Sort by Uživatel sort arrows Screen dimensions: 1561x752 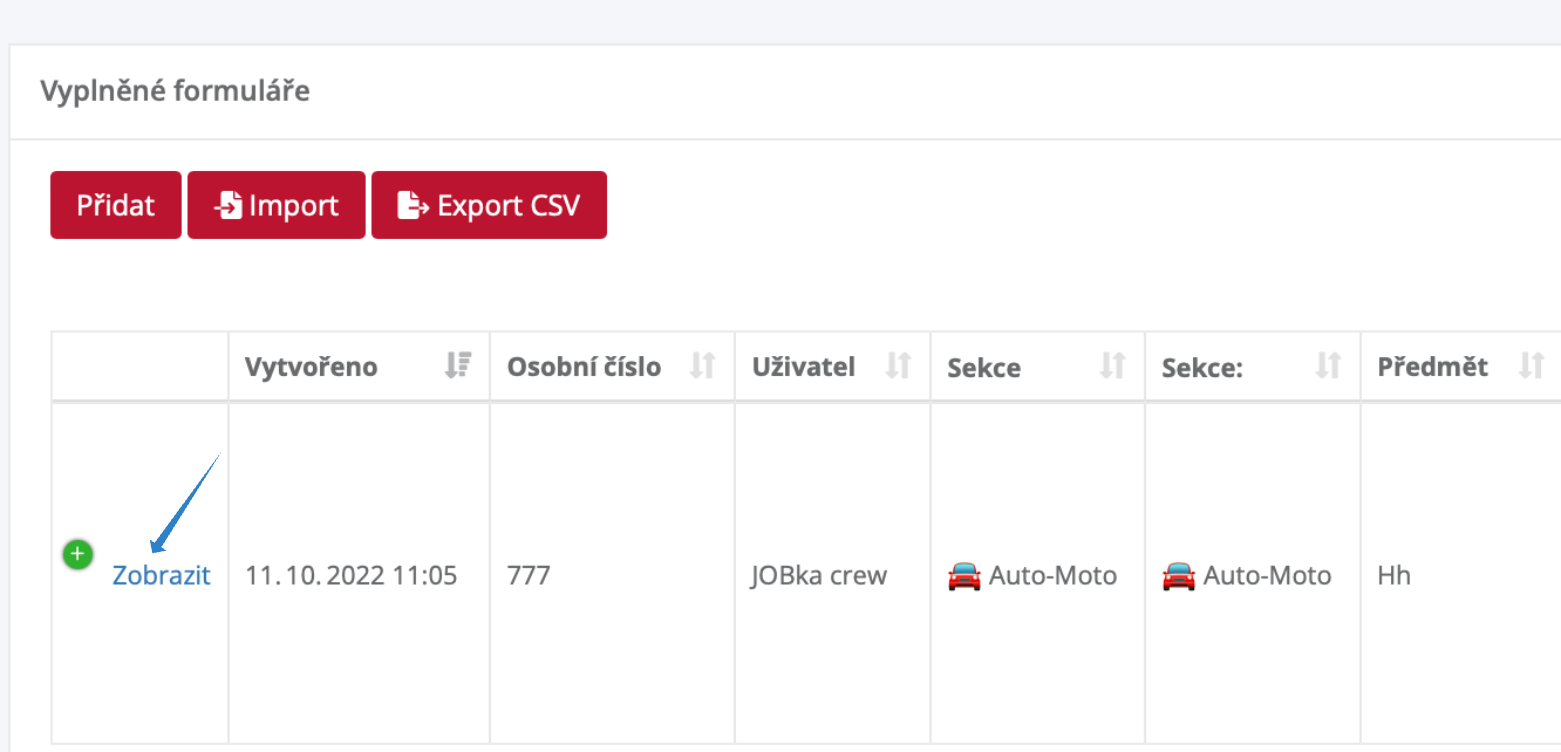tap(899, 367)
